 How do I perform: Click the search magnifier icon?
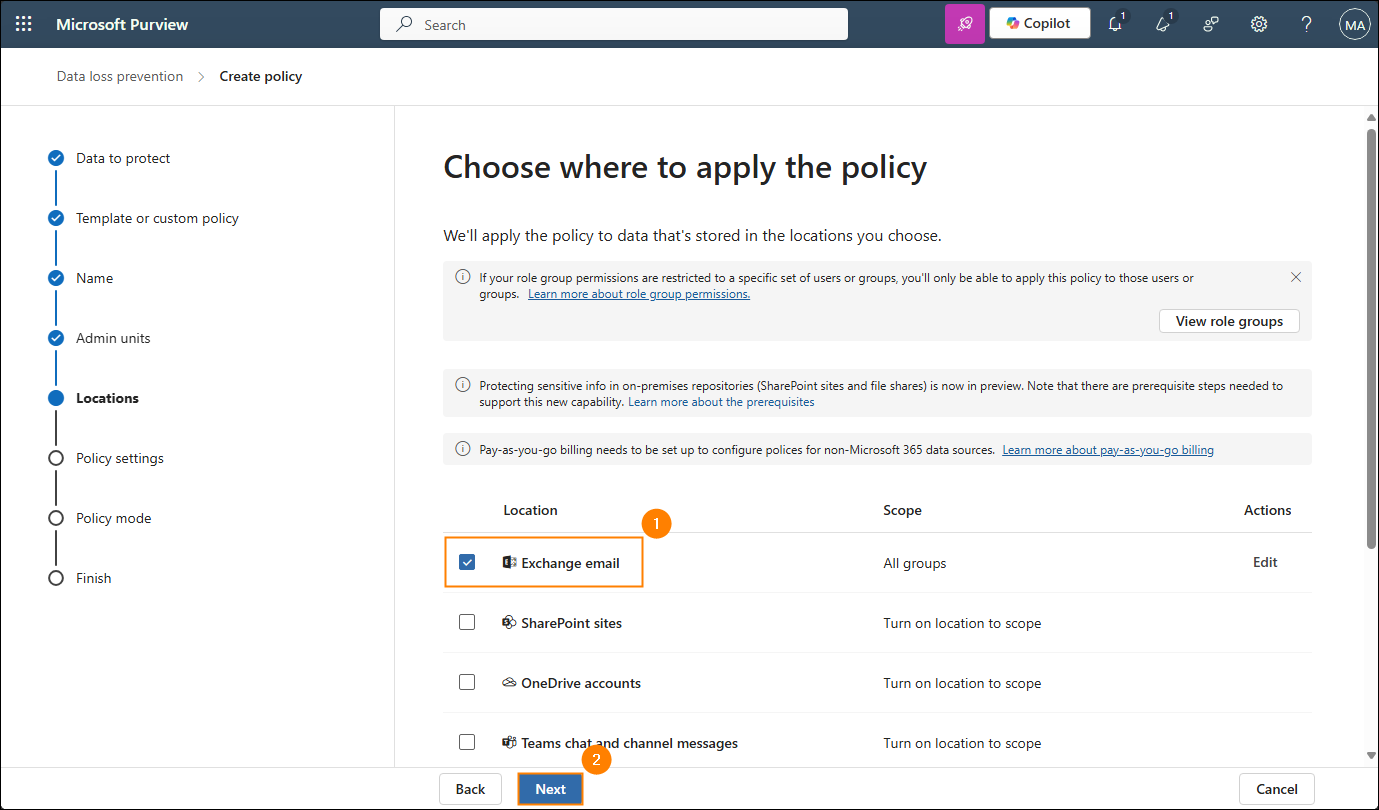pos(404,24)
